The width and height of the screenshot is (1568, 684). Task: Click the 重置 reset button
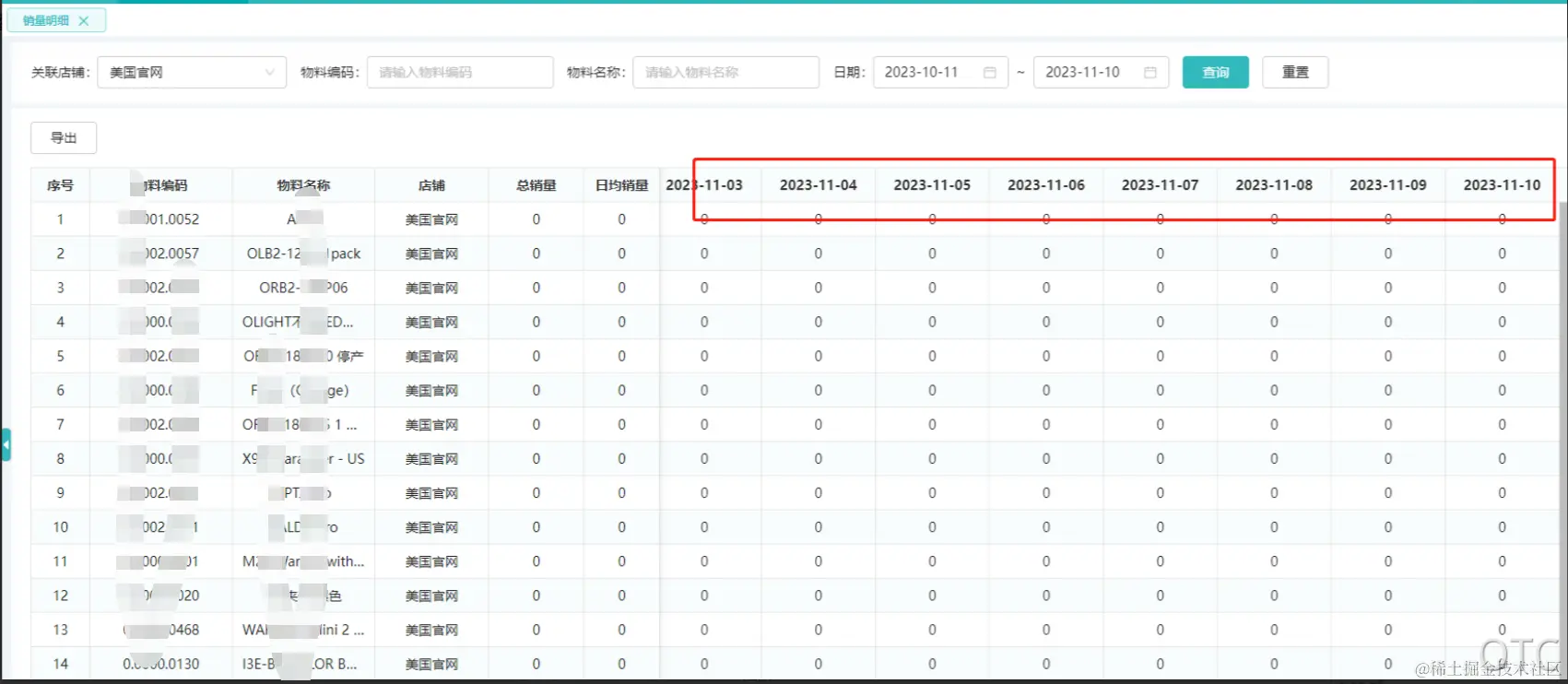(1295, 72)
